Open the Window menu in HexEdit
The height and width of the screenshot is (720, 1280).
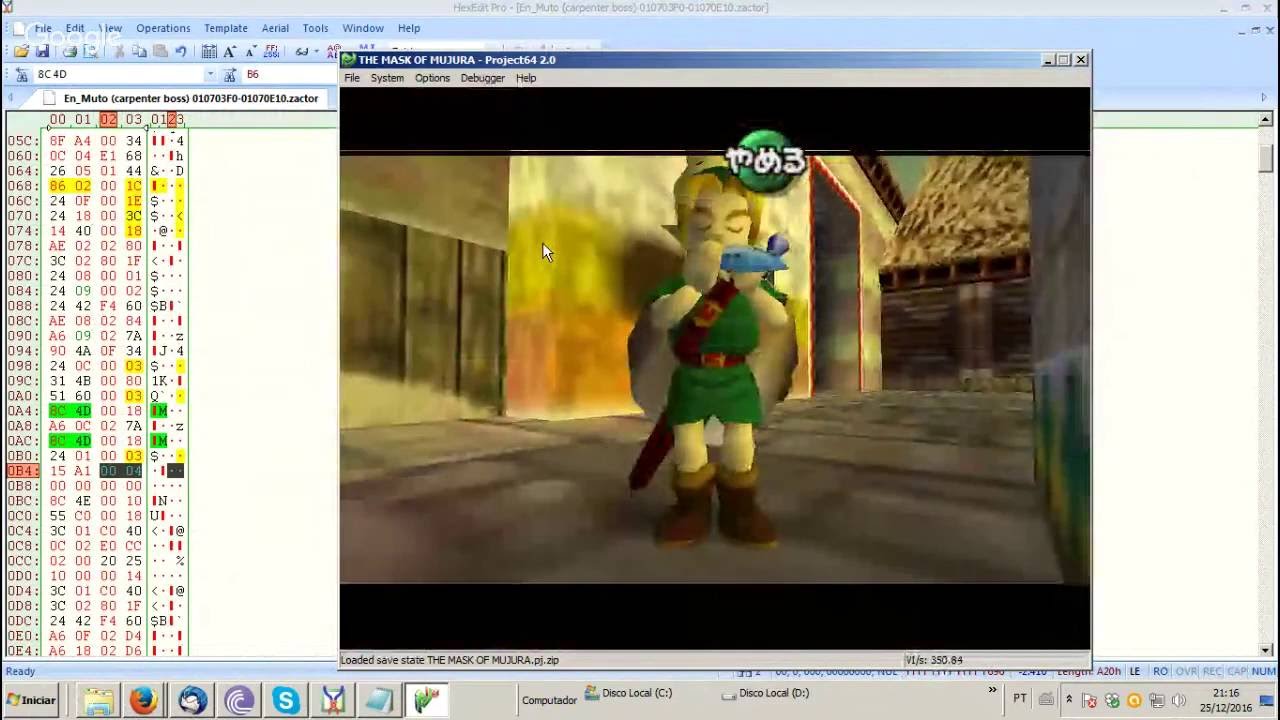(363, 28)
